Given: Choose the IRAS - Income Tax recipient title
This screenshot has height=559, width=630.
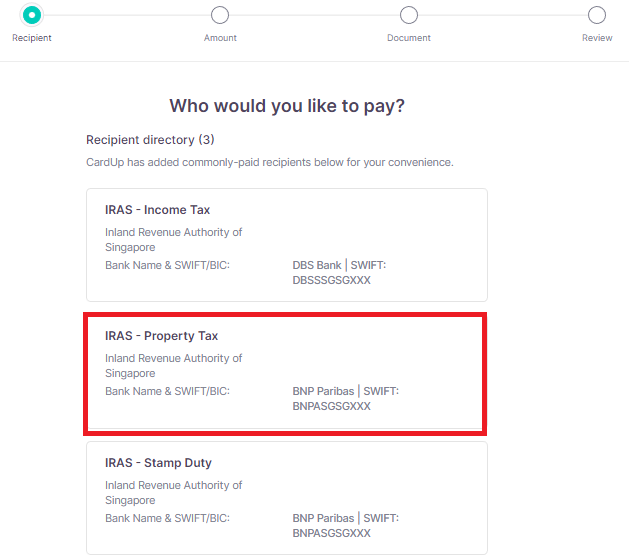Looking at the screenshot, I should tap(157, 210).
